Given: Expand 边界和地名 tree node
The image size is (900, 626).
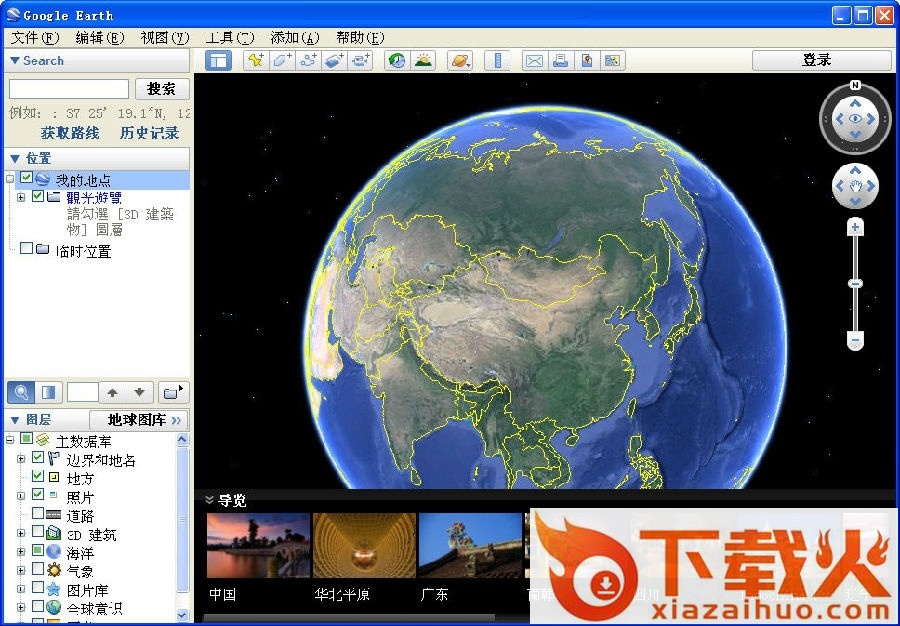Looking at the screenshot, I should pyautogui.click(x=21, y=458).
